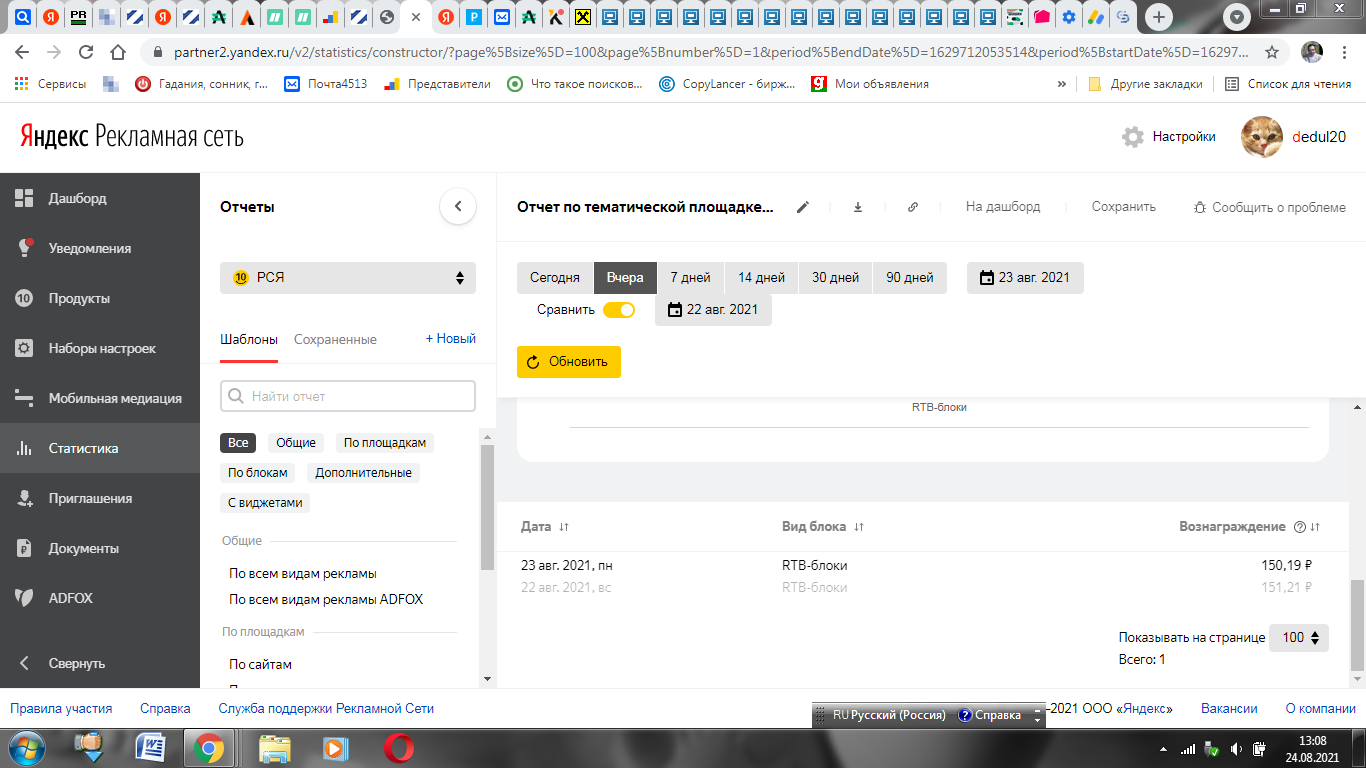Screen dimensions: 1366x768
Task: Copy report link with the chain icon
Action: click(x=913, y=207)
